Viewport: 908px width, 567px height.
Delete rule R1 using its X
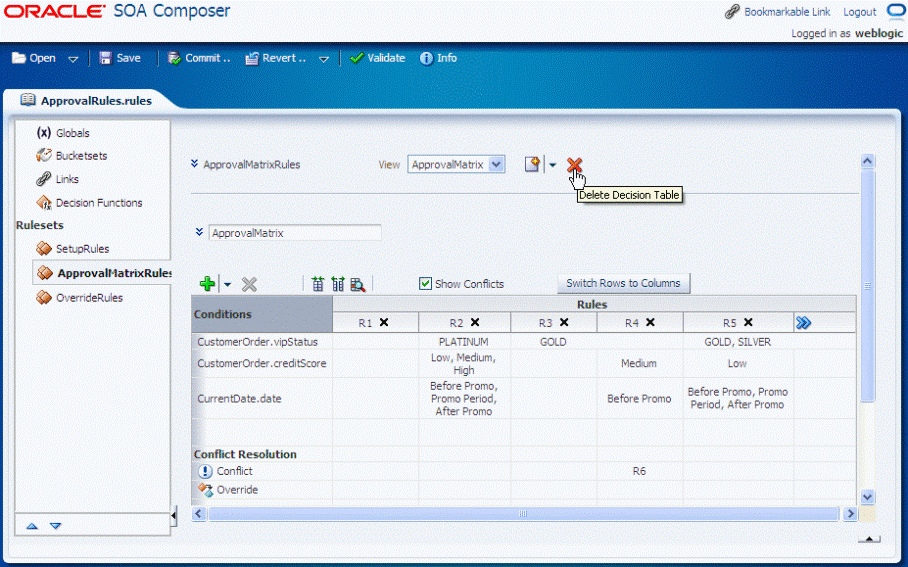pos(384,322)
